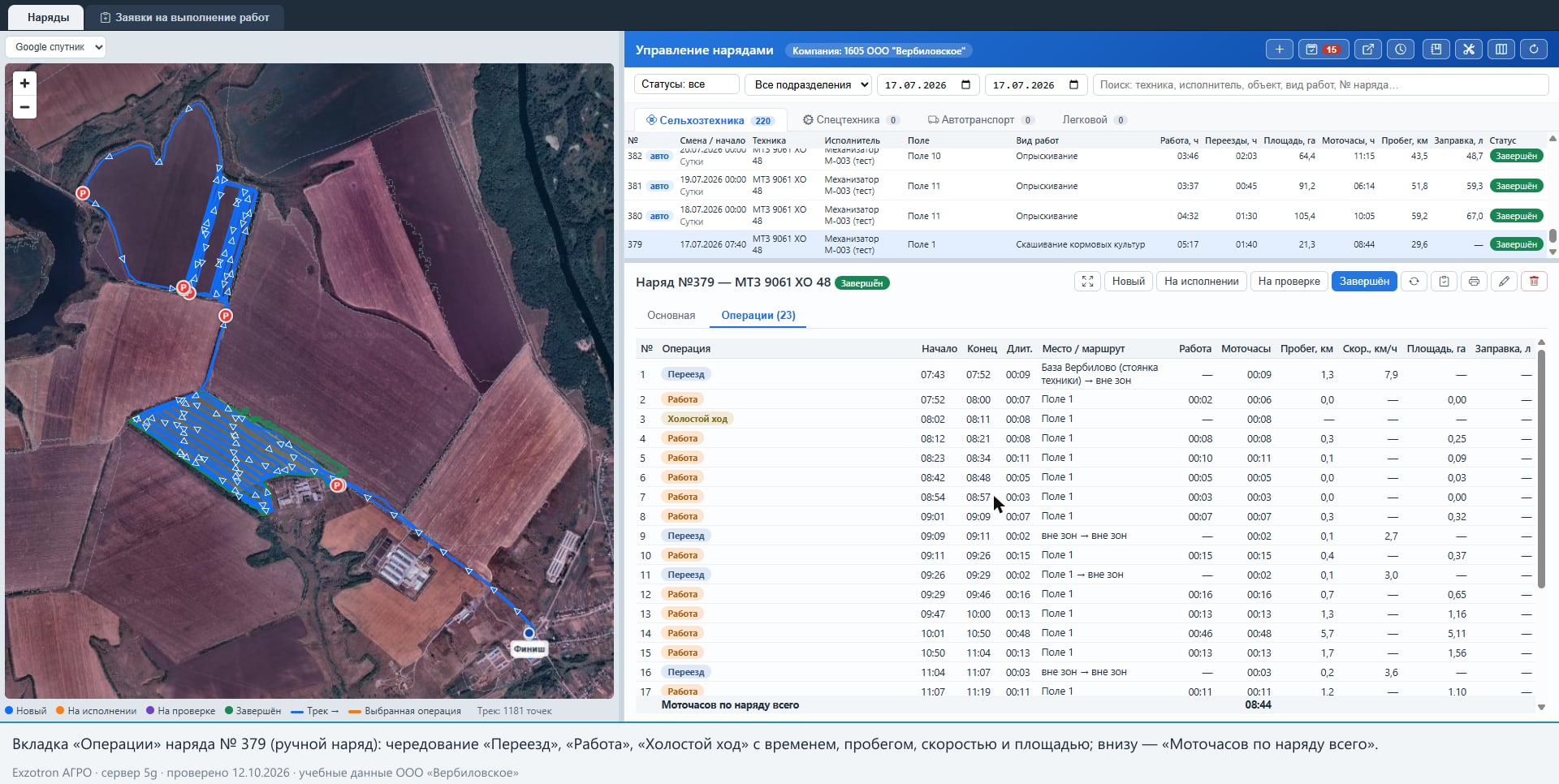Recalculate order 379 with sync arrows icon
1559x784 pixels.
1414,282
